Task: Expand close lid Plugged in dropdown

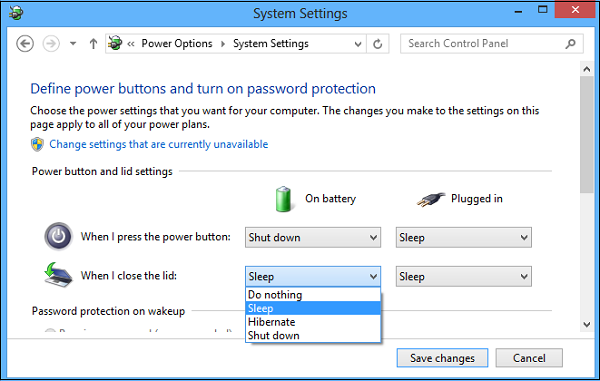Action: pyautogui.click(x=463, y=277)
